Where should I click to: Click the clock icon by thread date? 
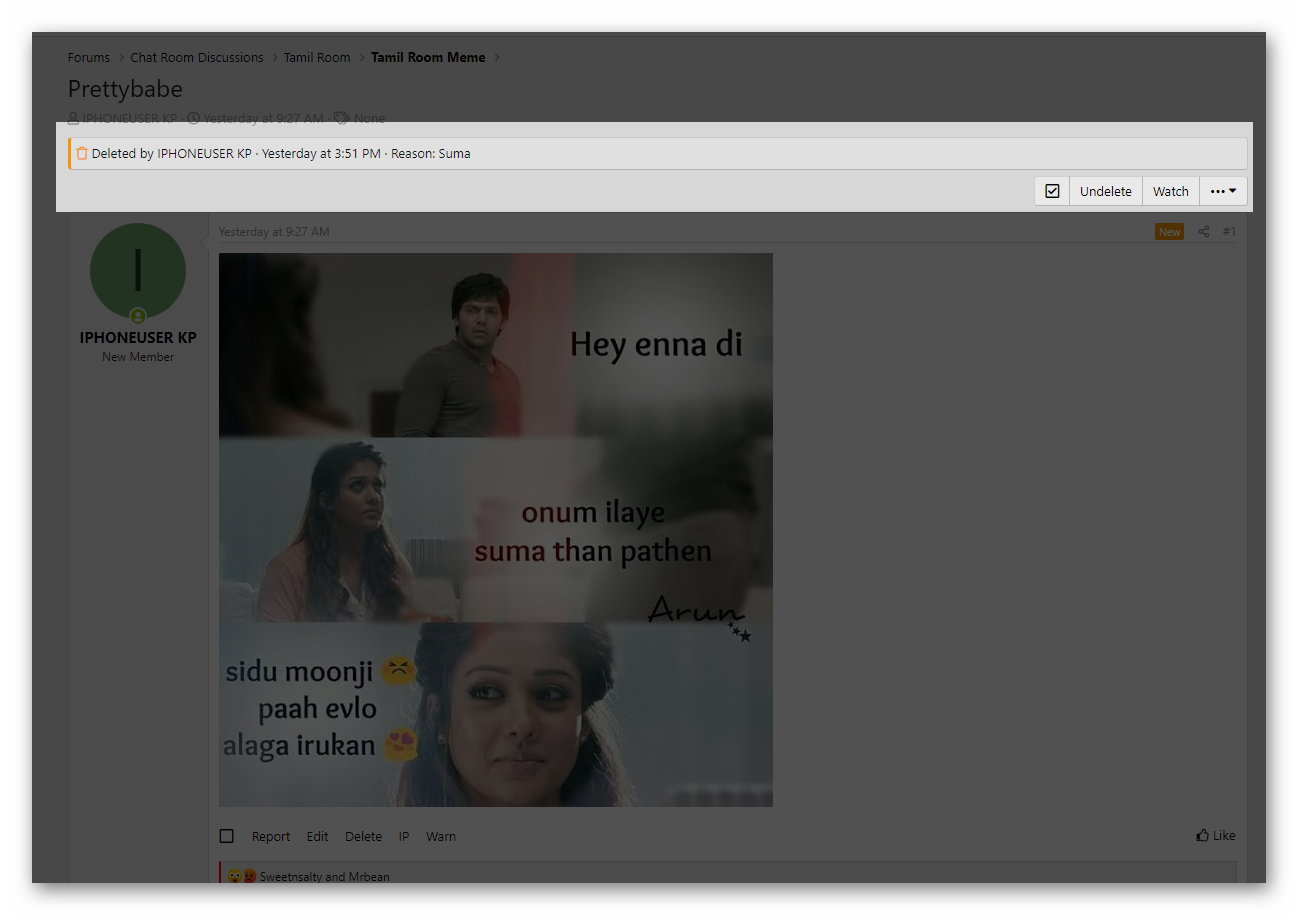tap(194, 118)
